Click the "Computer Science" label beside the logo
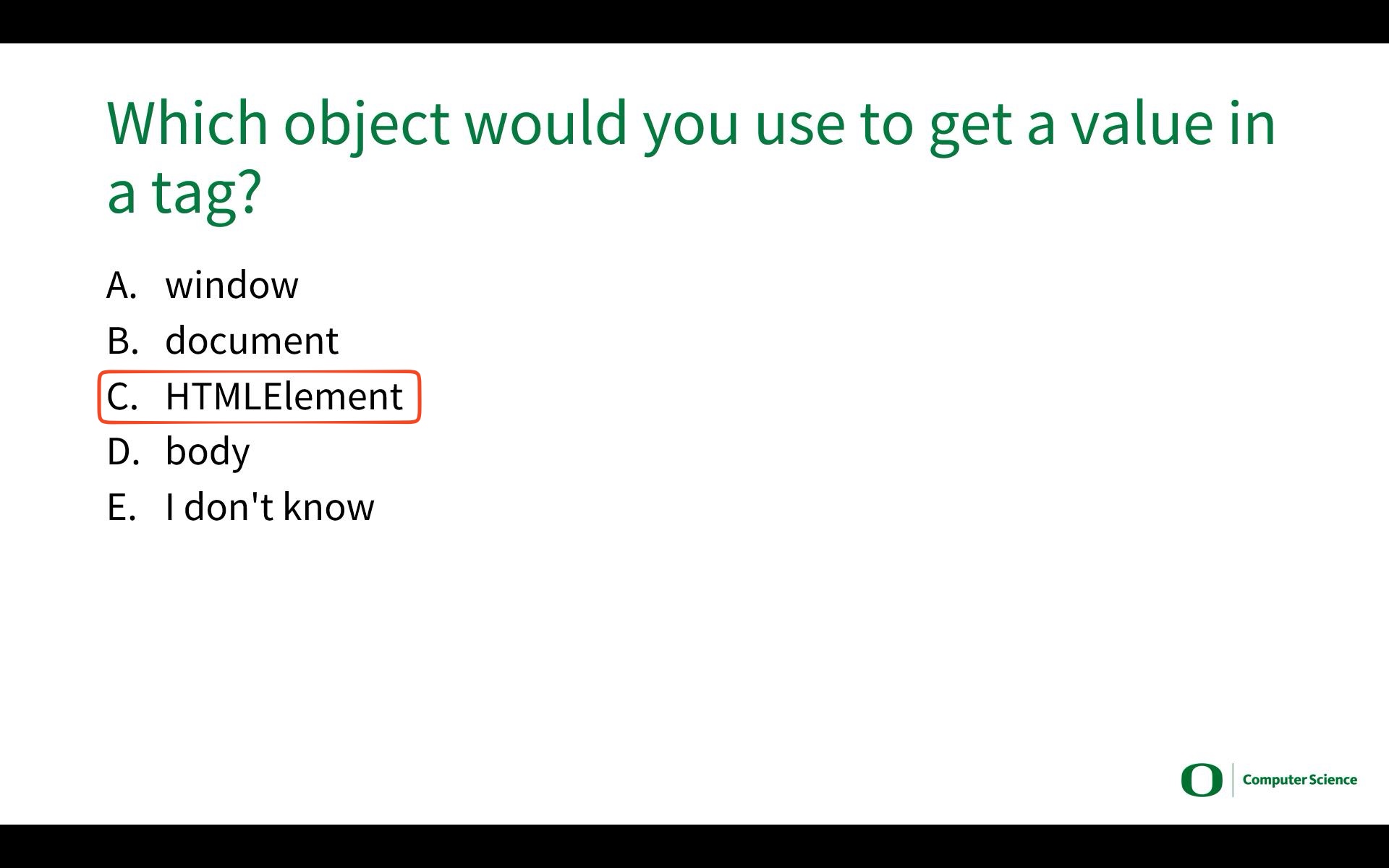Viewport: 1389px width, 868px height. 1299,780
